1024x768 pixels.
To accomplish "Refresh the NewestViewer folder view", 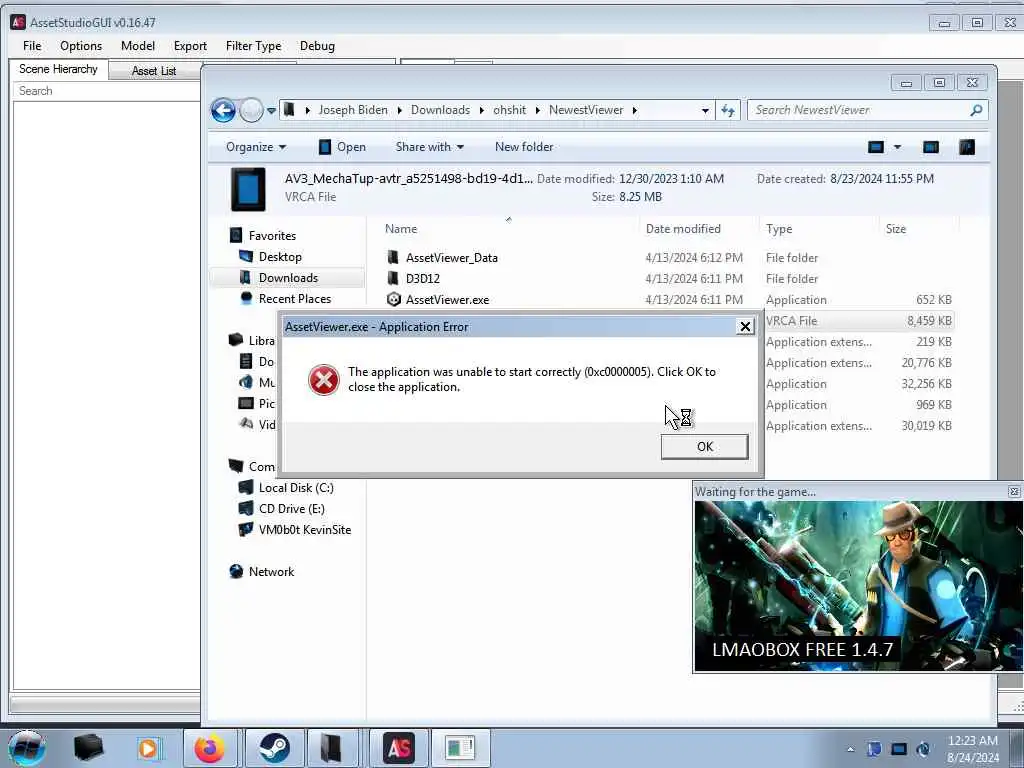I will coord(728,110).
